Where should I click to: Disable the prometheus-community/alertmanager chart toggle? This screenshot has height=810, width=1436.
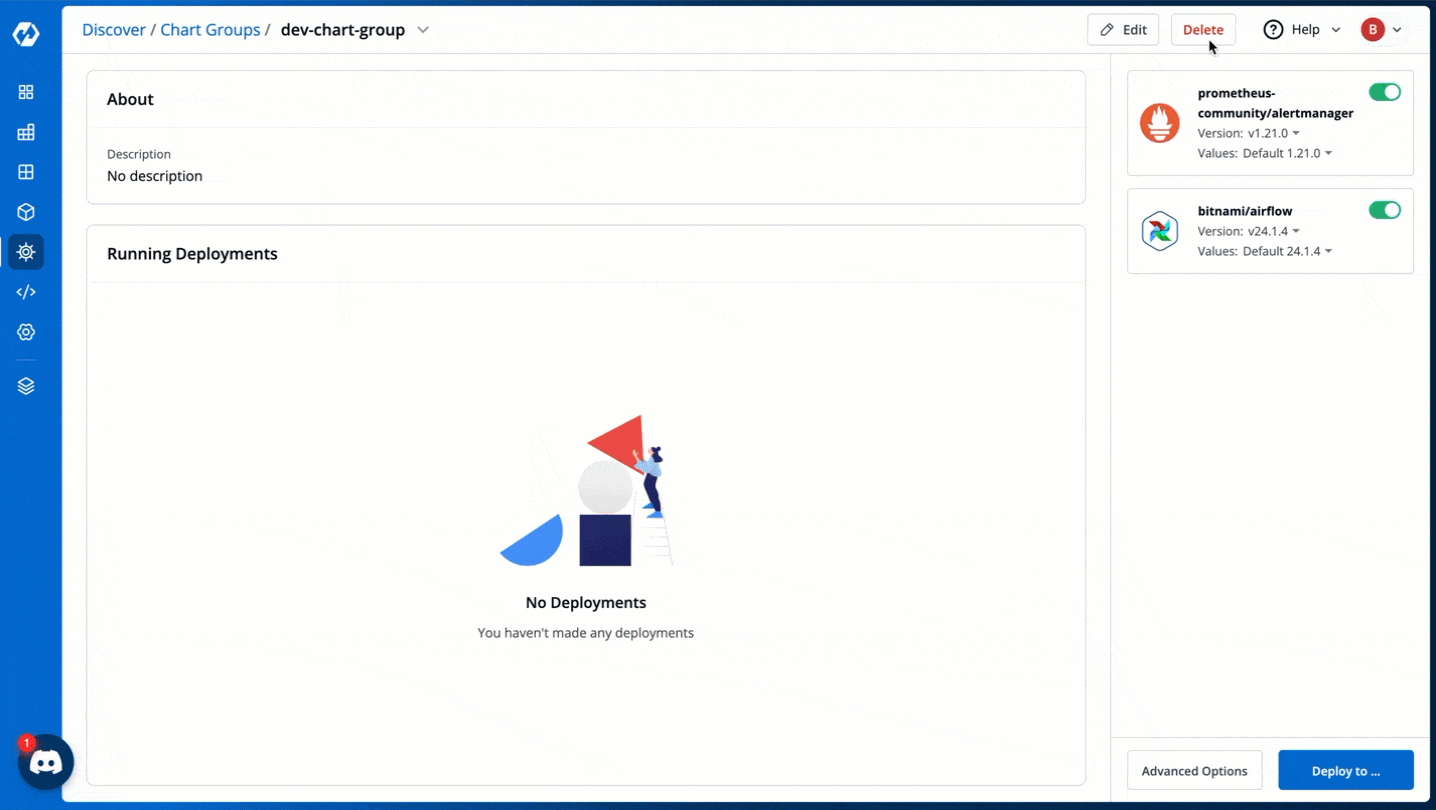pos(1384,91)
